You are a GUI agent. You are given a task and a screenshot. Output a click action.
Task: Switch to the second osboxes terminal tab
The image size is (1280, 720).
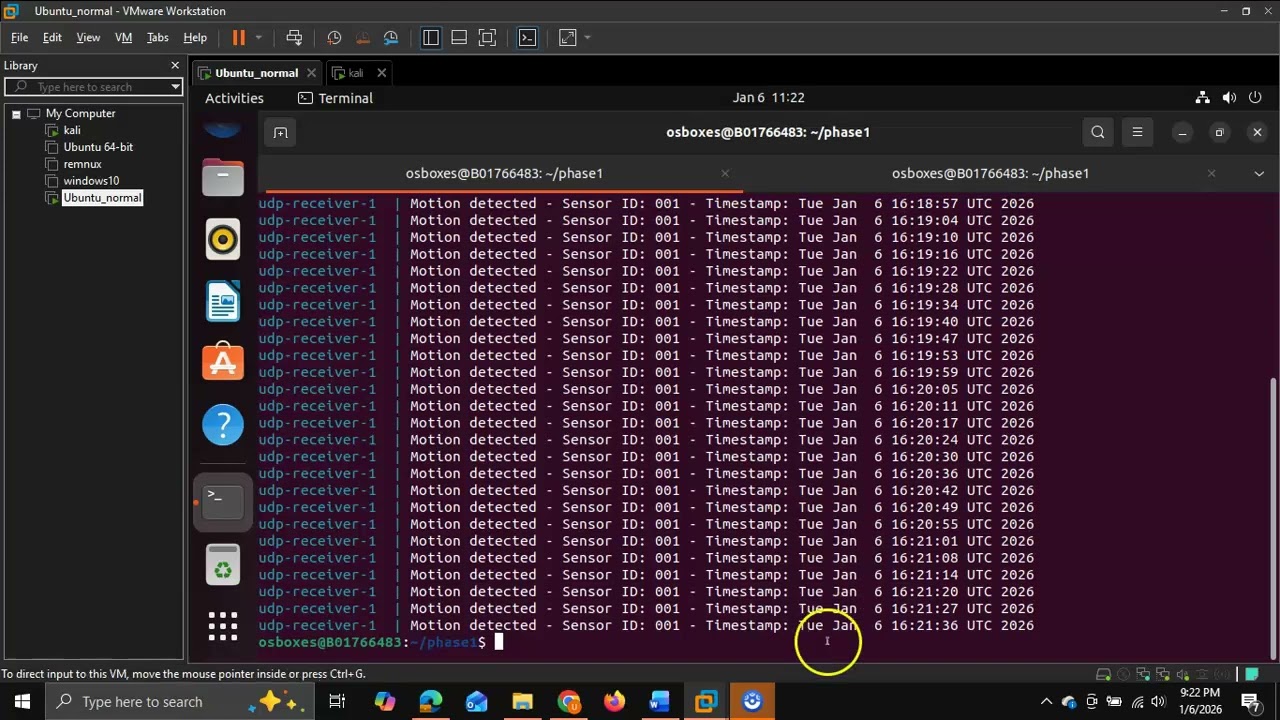[x=990, y=173]
